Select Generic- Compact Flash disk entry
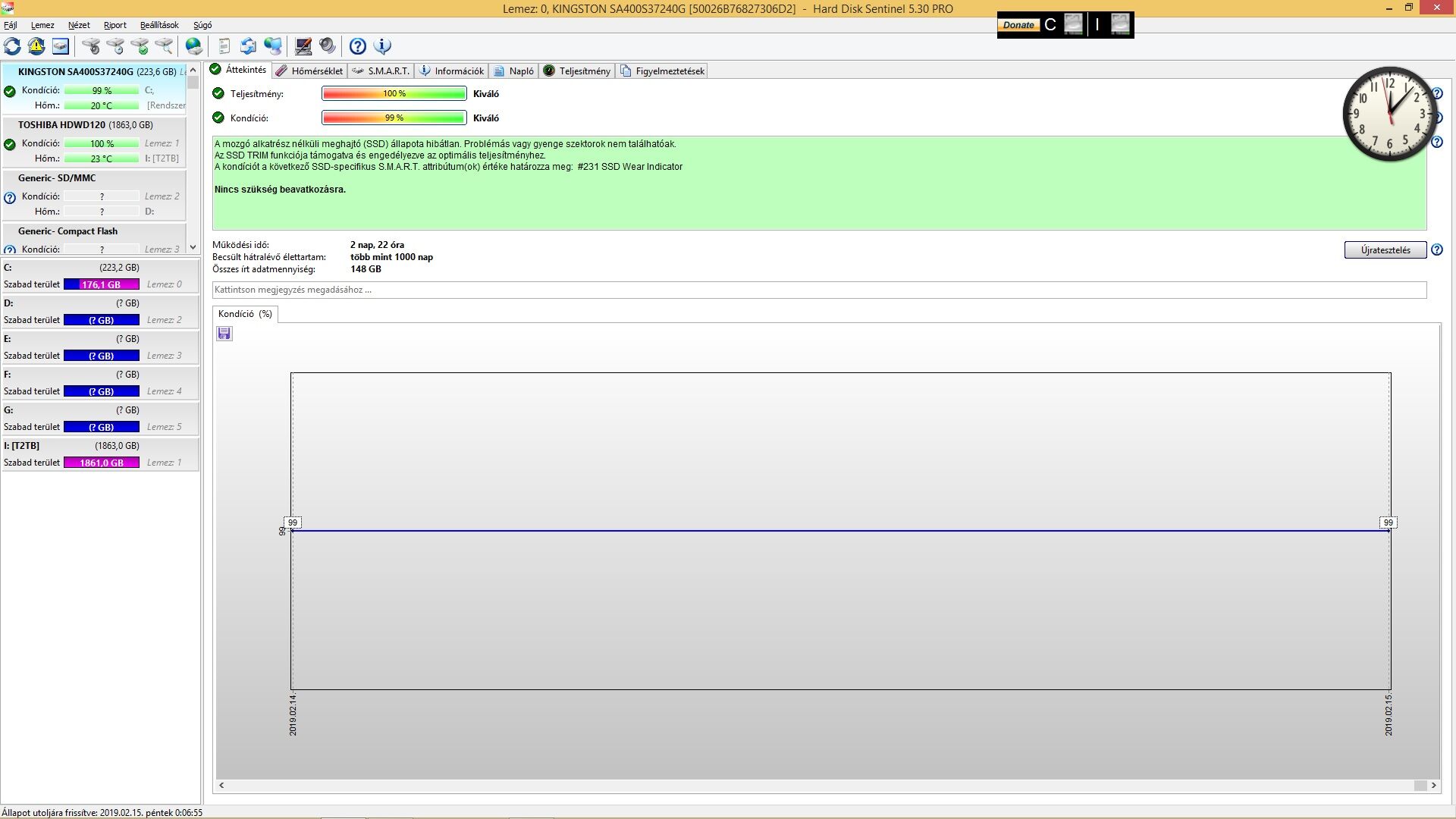 pyautogui.click(x=94, y=239)
